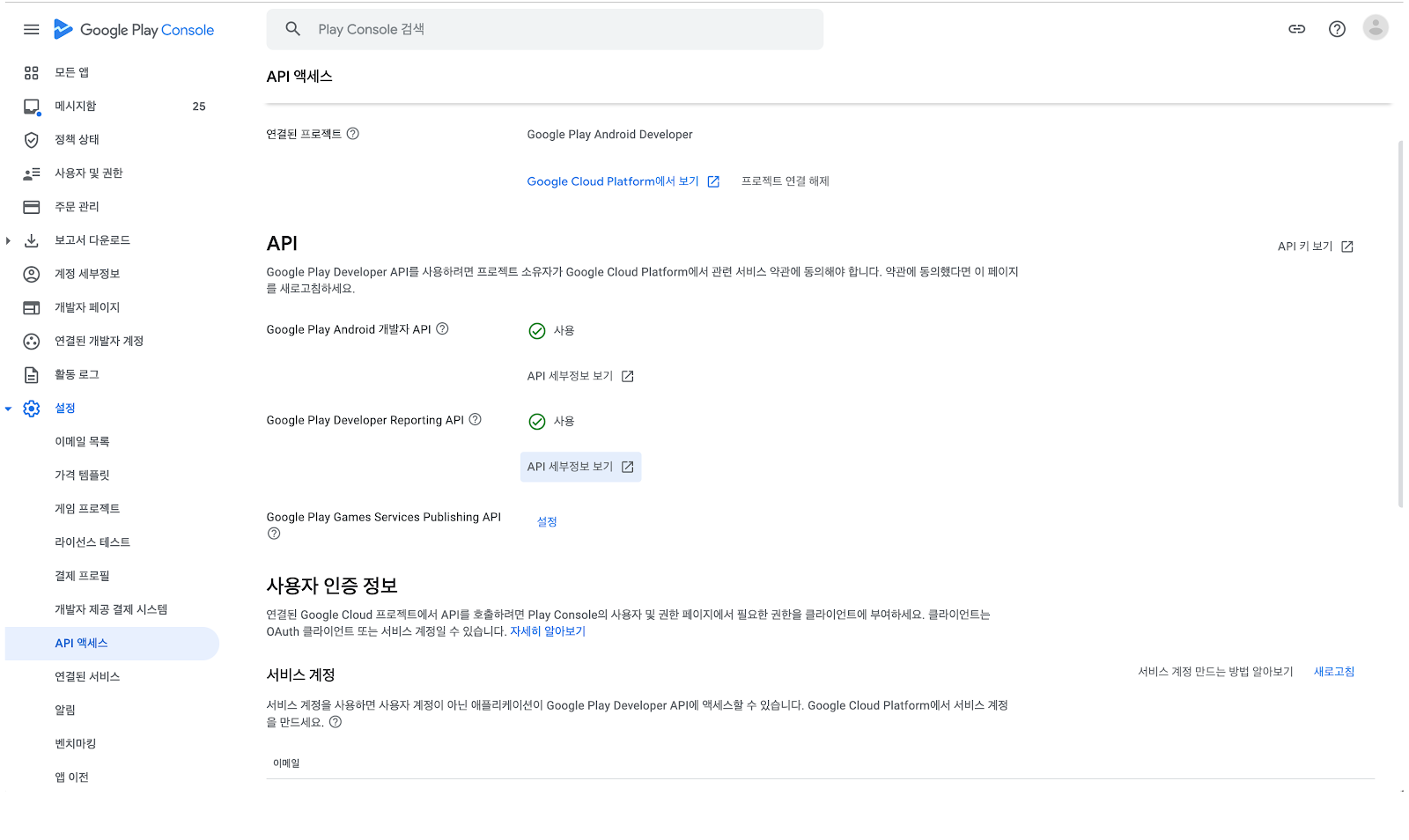
Task: Open the hamburger navigation menu
Action: (x=32, y=29)
